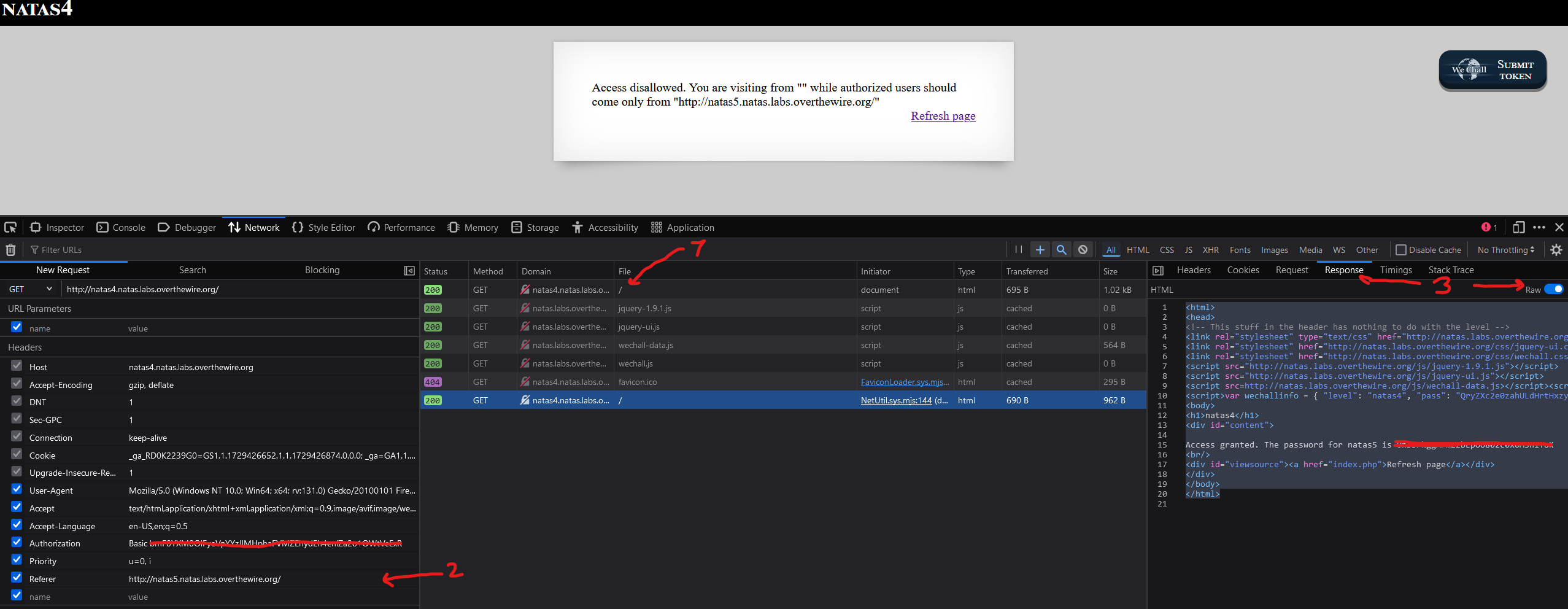Click WeChall Submit Token badge
Image resolution: width=1568 pixels, height=609 pixels.
(1493, 71)
